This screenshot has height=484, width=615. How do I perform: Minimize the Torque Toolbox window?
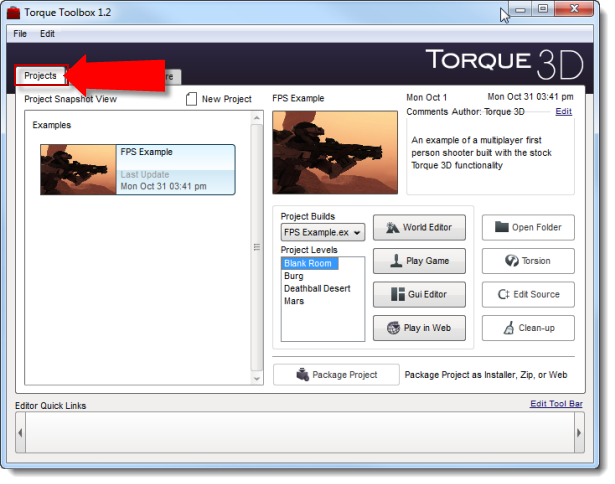coord(520,9)
